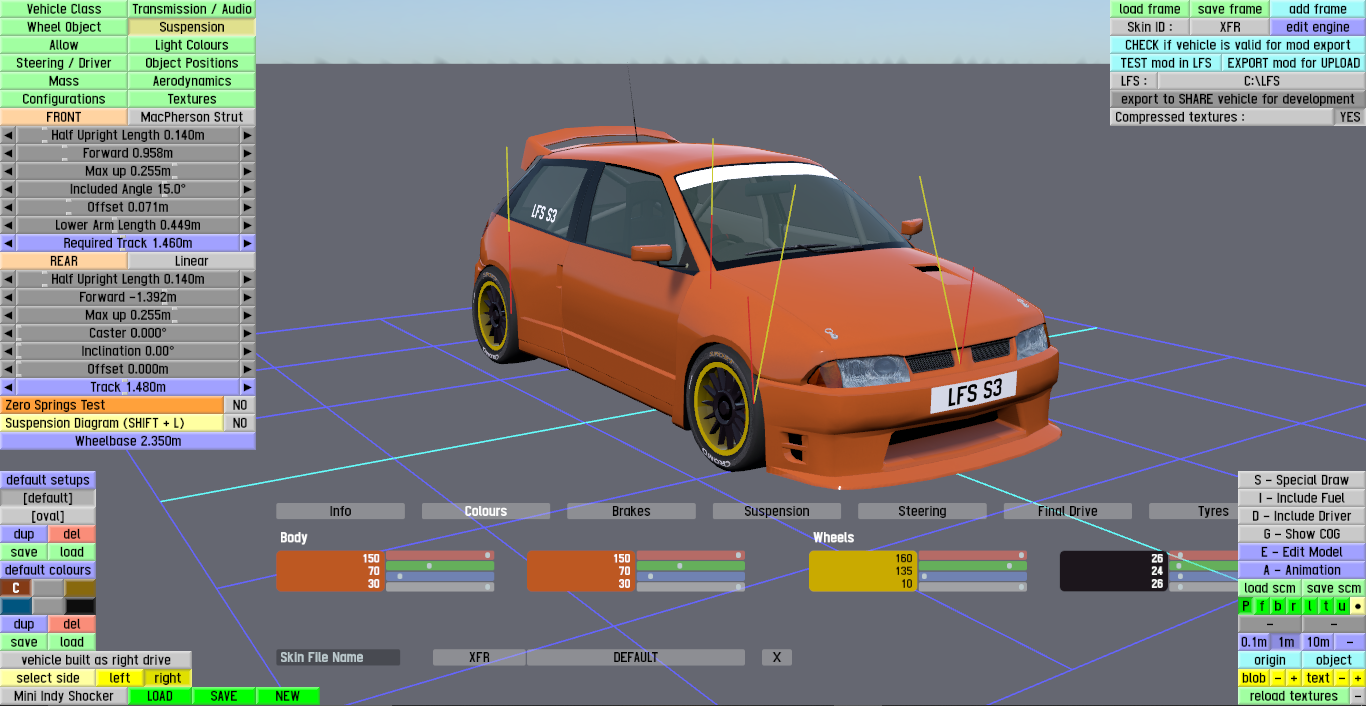The width and height of the screenshot is (1366, 706).
Task: Open Transmission / Audio section
Action: coord(192,9)
